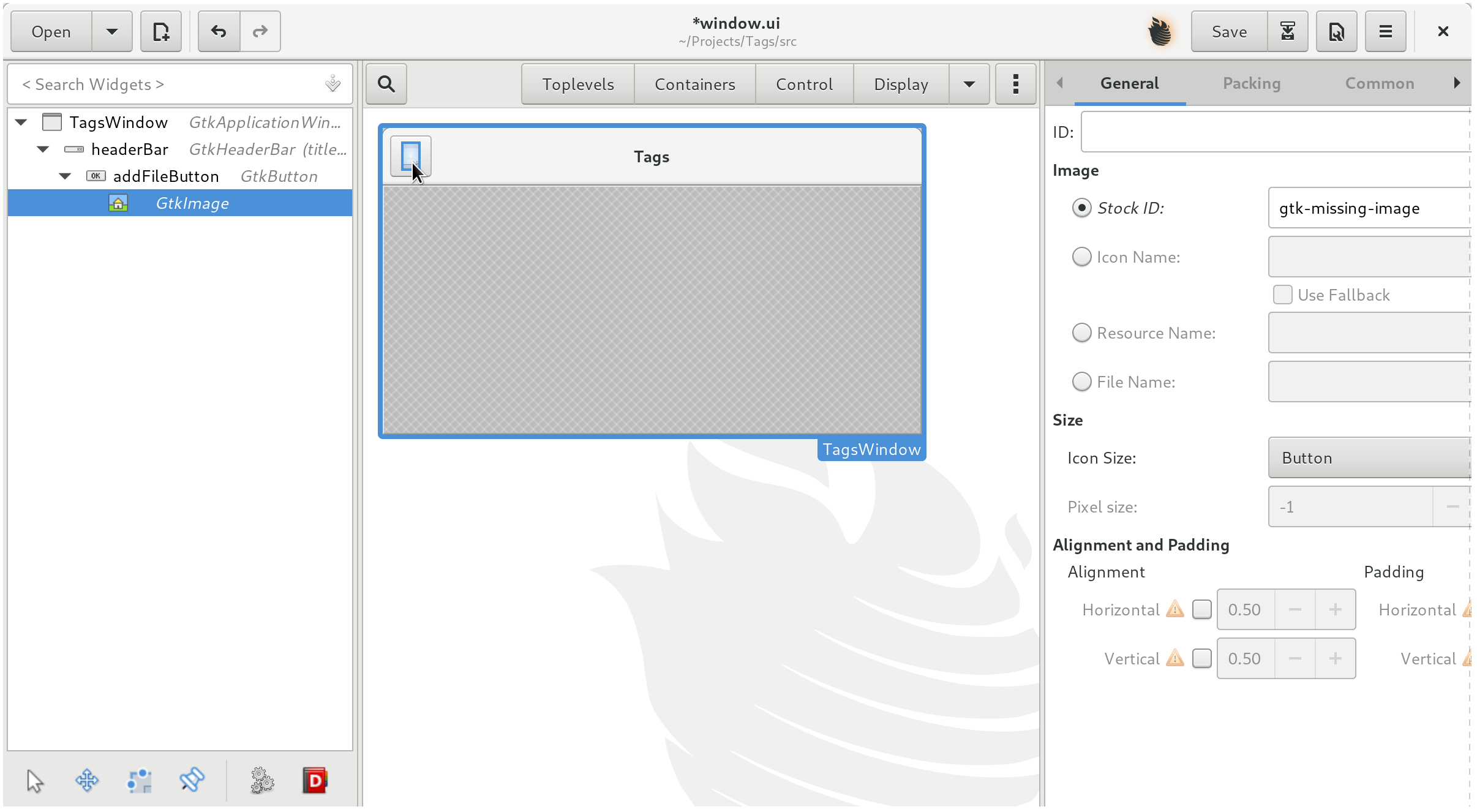Collapse the addFileButton tree node
Image resolution: width=1477 pixels, height=812 pixels.
66,176
